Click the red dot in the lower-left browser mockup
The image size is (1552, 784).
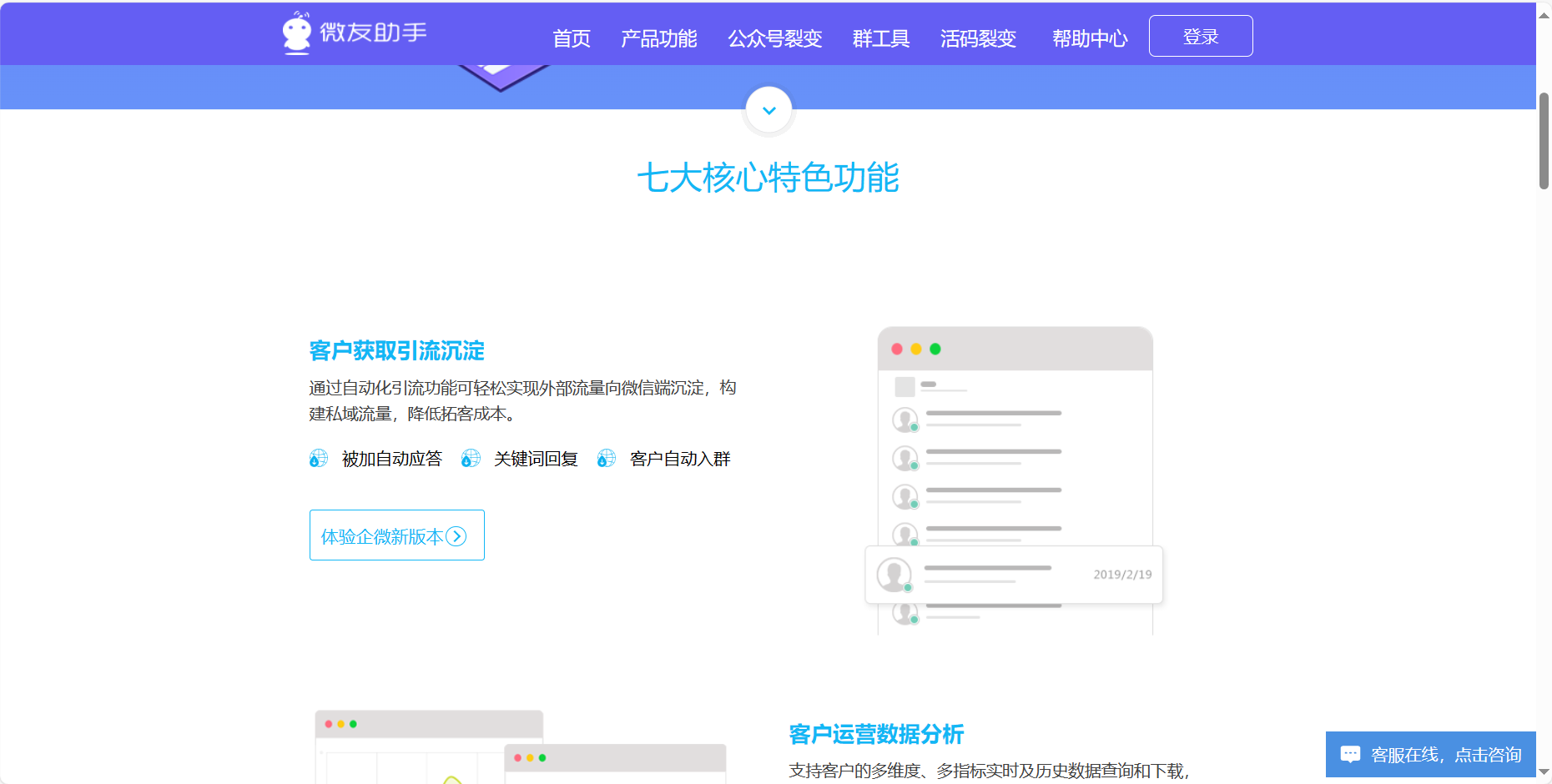[327, 723]
